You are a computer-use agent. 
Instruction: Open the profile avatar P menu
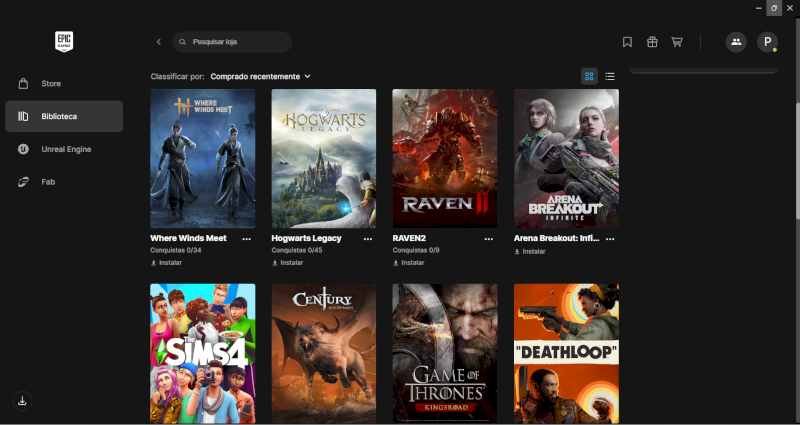767,42
